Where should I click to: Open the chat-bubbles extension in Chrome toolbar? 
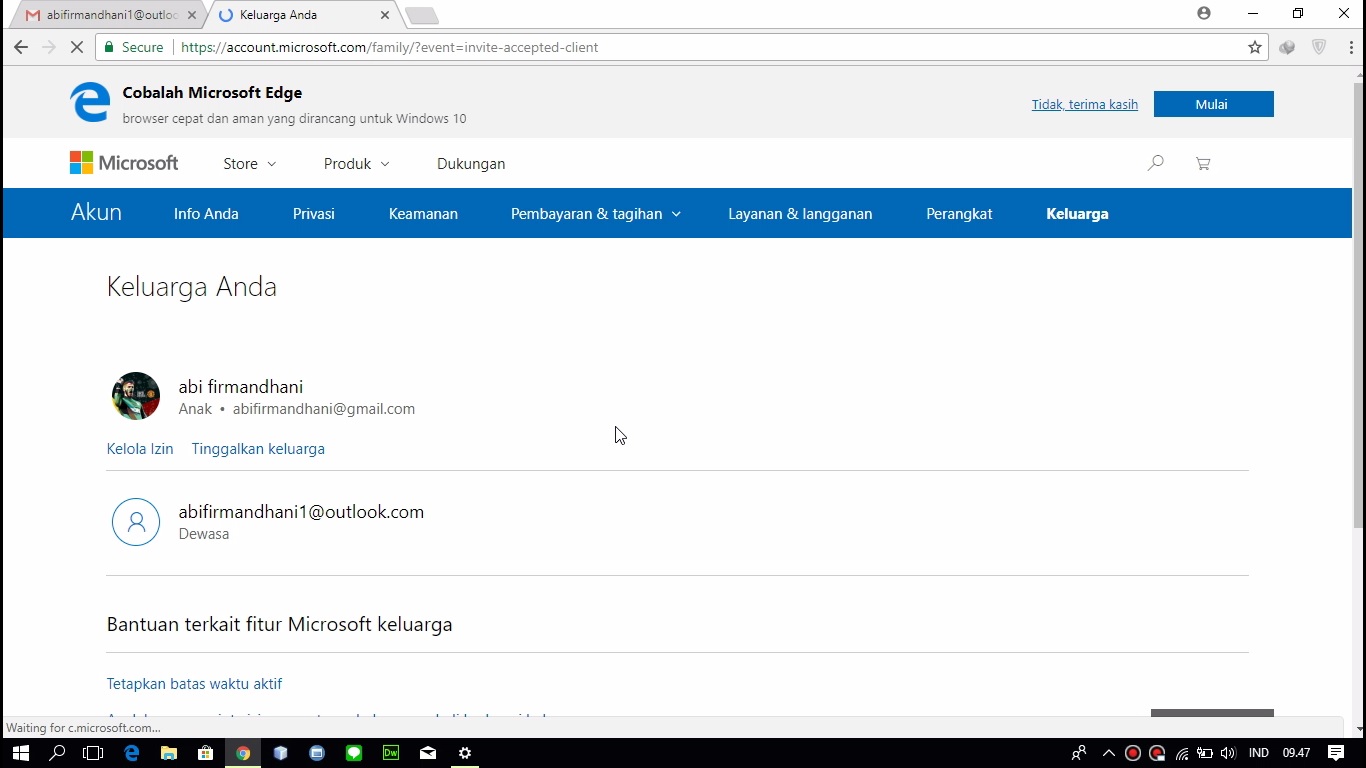click(1287, 47)
